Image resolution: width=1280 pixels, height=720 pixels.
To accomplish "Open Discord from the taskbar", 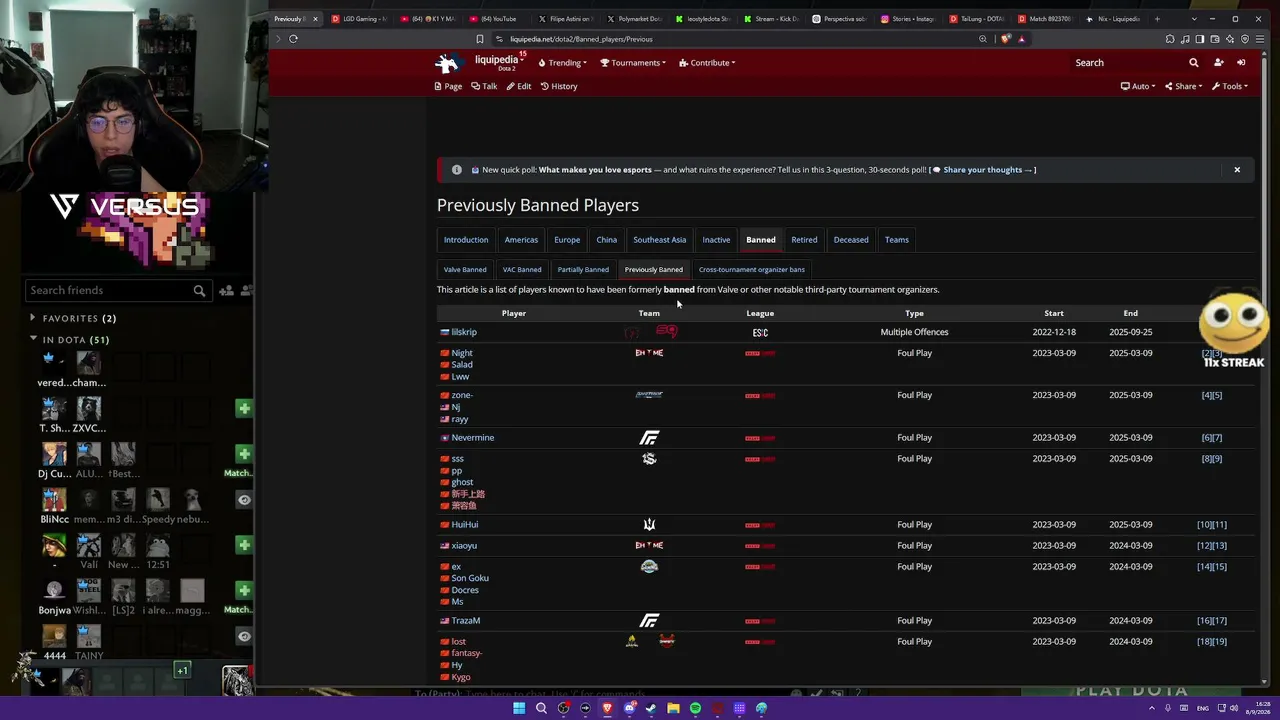I will point(629,708).
